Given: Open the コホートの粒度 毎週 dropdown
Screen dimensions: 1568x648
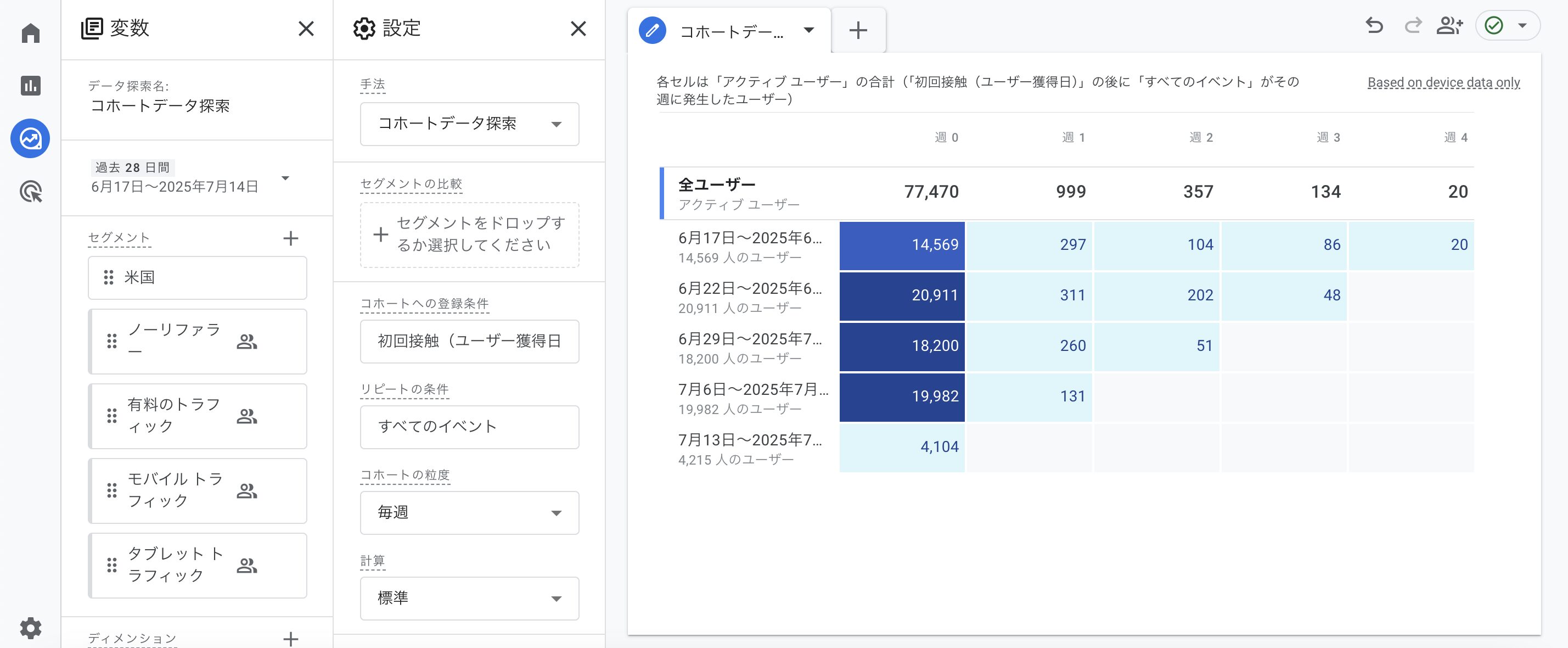Looking at the screenshot, I should [x=469, y=513].
